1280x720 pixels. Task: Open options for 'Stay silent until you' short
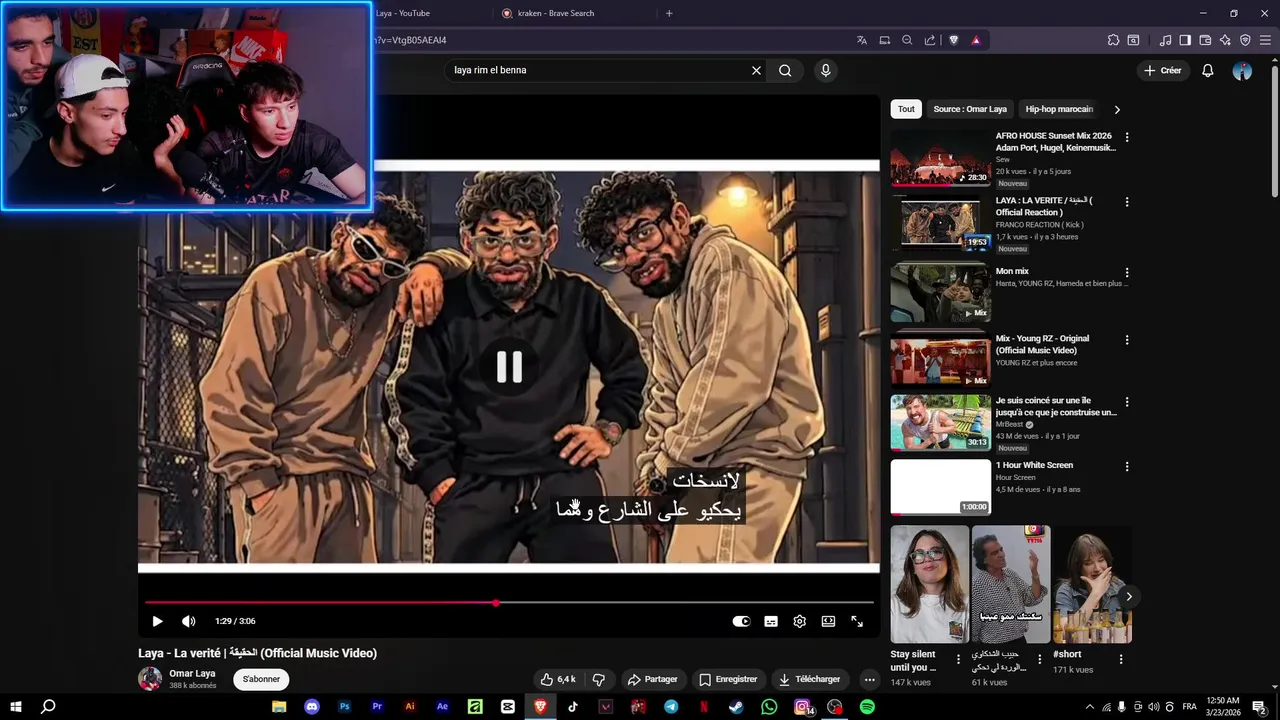[x=958, y=659]
